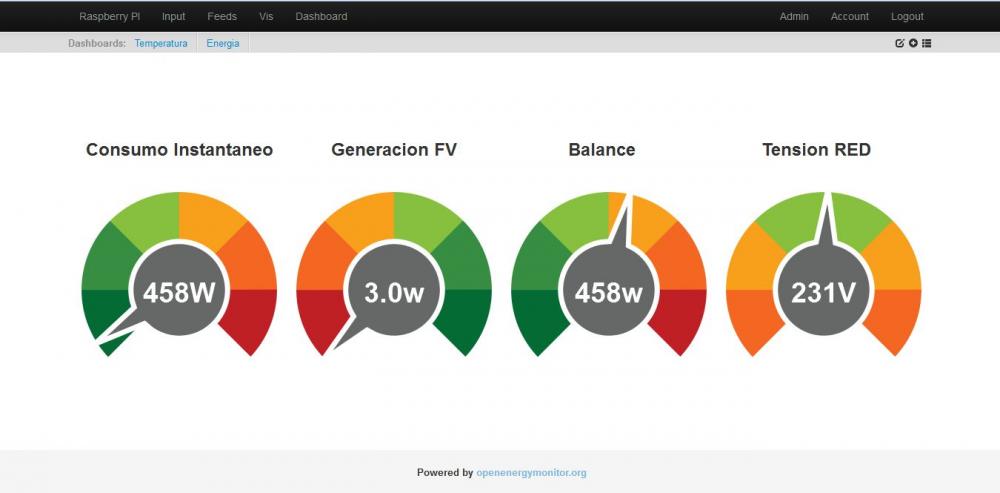Click the Tension RED title

pyautogui.click(x=816, y=150)
